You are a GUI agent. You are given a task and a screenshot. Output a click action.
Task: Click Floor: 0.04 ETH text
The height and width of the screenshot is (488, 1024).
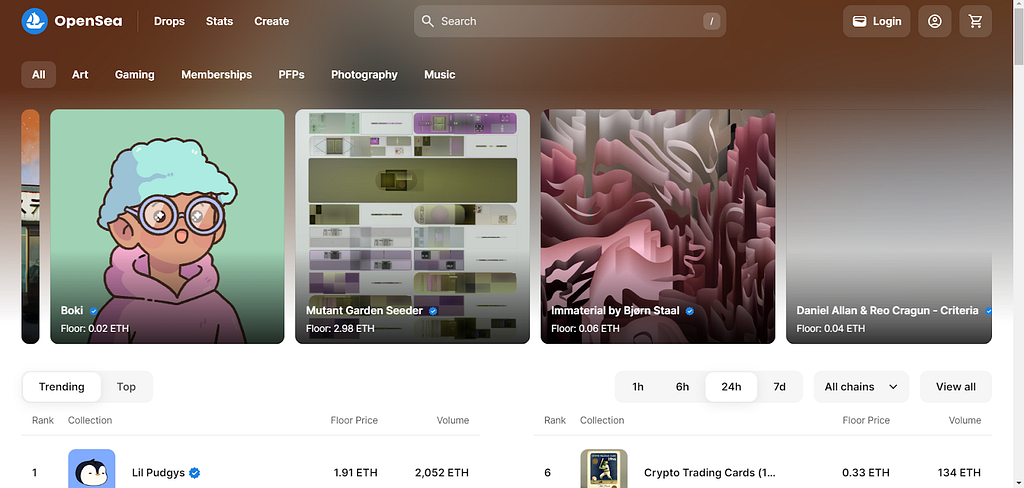[831, 329]
